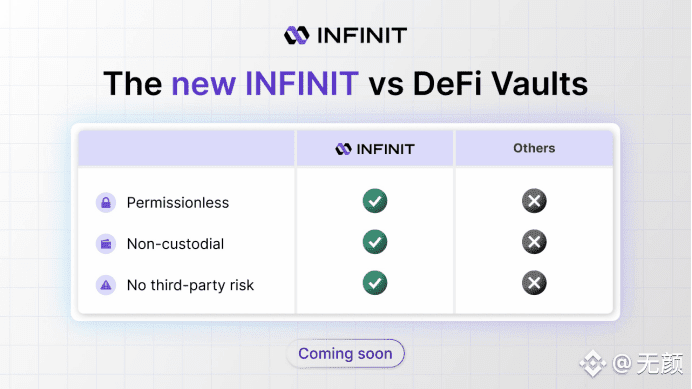Click green checkmark for Non-custodial row
The image size is (692, 389).
[x=375, y=242]
